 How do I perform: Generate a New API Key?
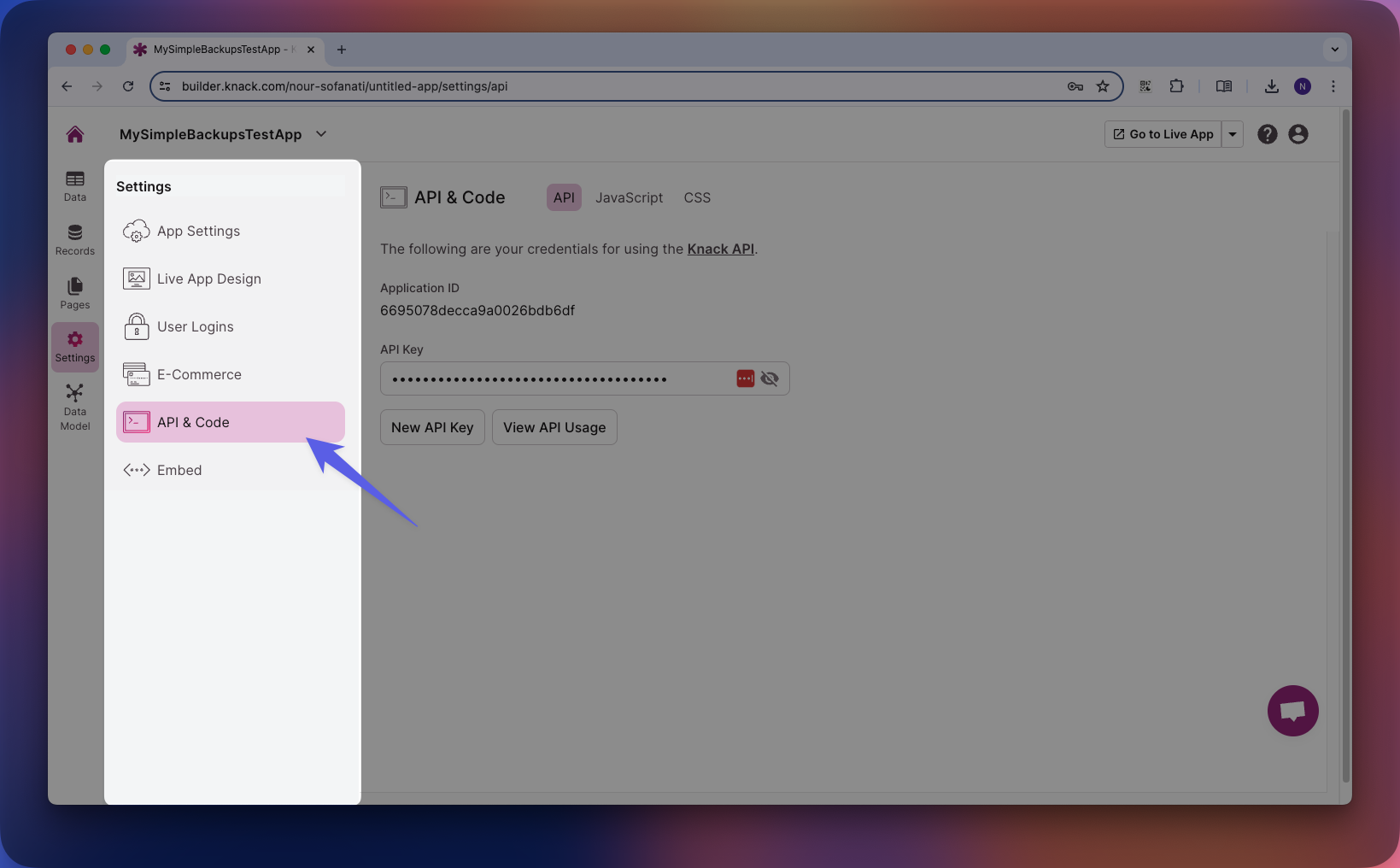432,427
